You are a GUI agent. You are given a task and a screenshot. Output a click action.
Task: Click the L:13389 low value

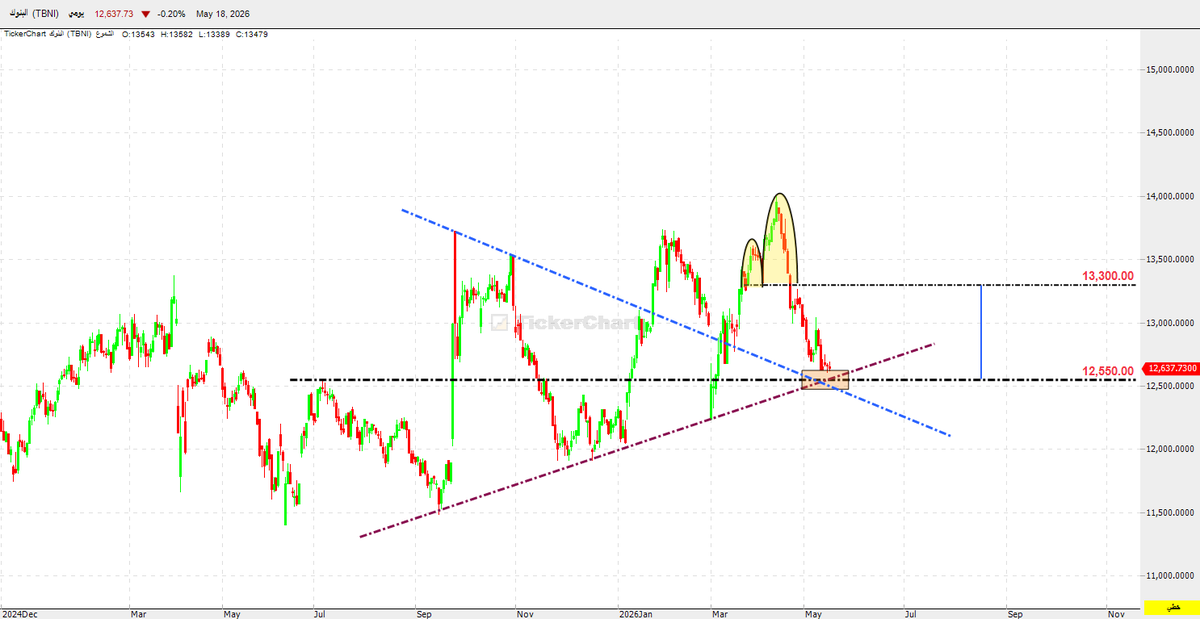pos(214,34)
